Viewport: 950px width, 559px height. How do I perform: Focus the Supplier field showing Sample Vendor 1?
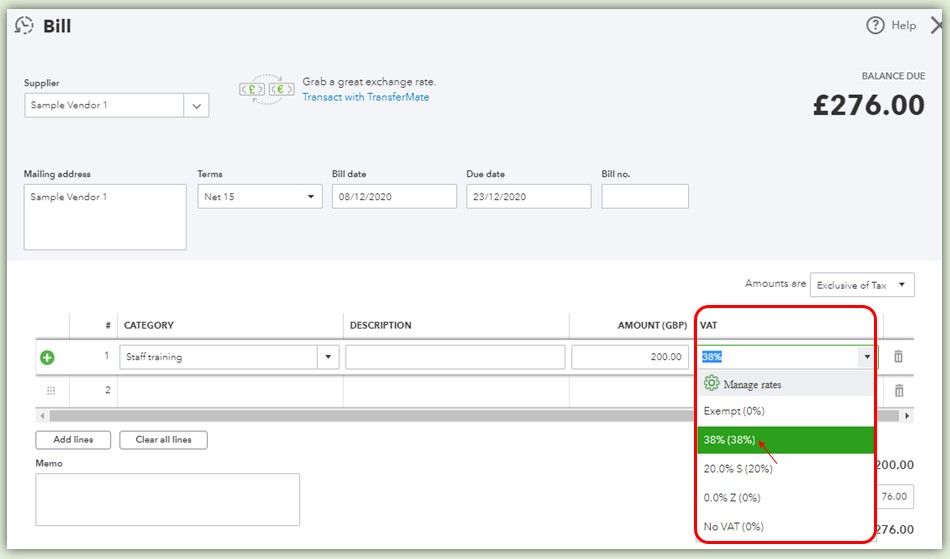104,105
